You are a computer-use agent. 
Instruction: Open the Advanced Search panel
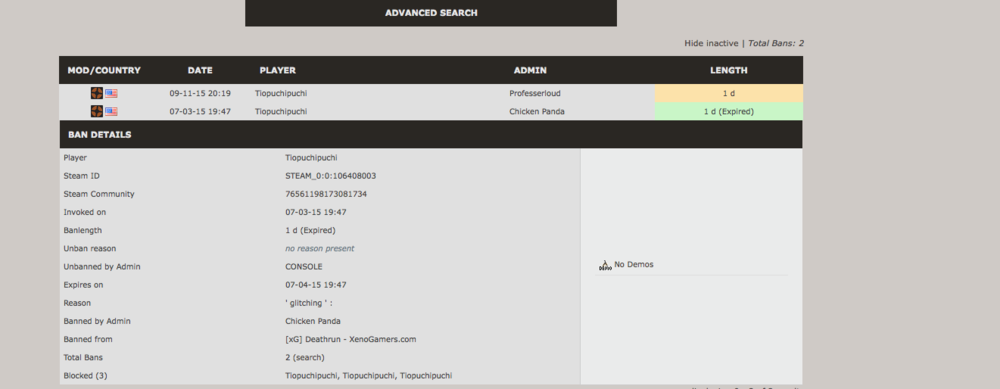click(x=431, y=13)
